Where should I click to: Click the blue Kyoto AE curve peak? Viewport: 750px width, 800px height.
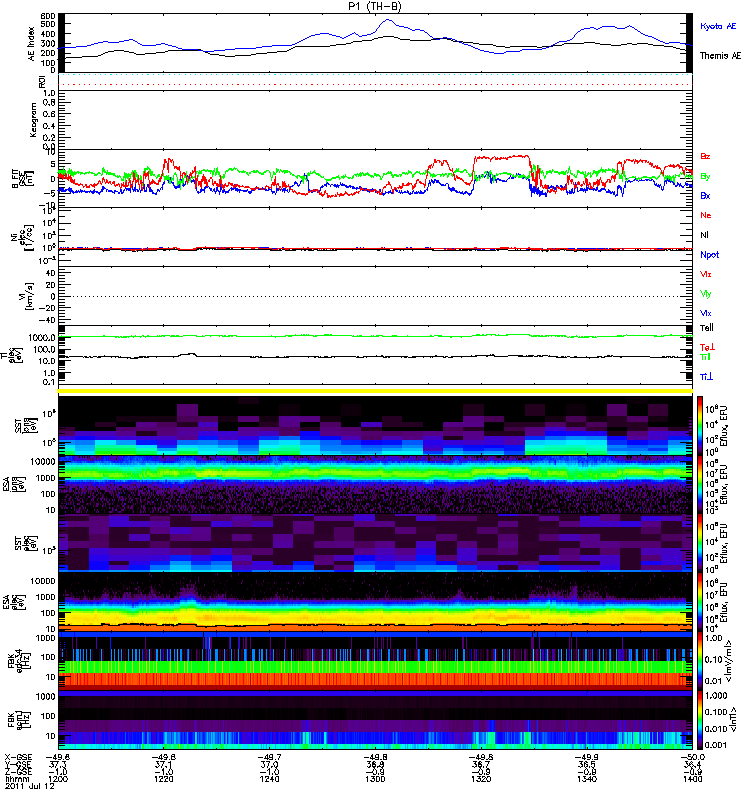pos(387,20)
